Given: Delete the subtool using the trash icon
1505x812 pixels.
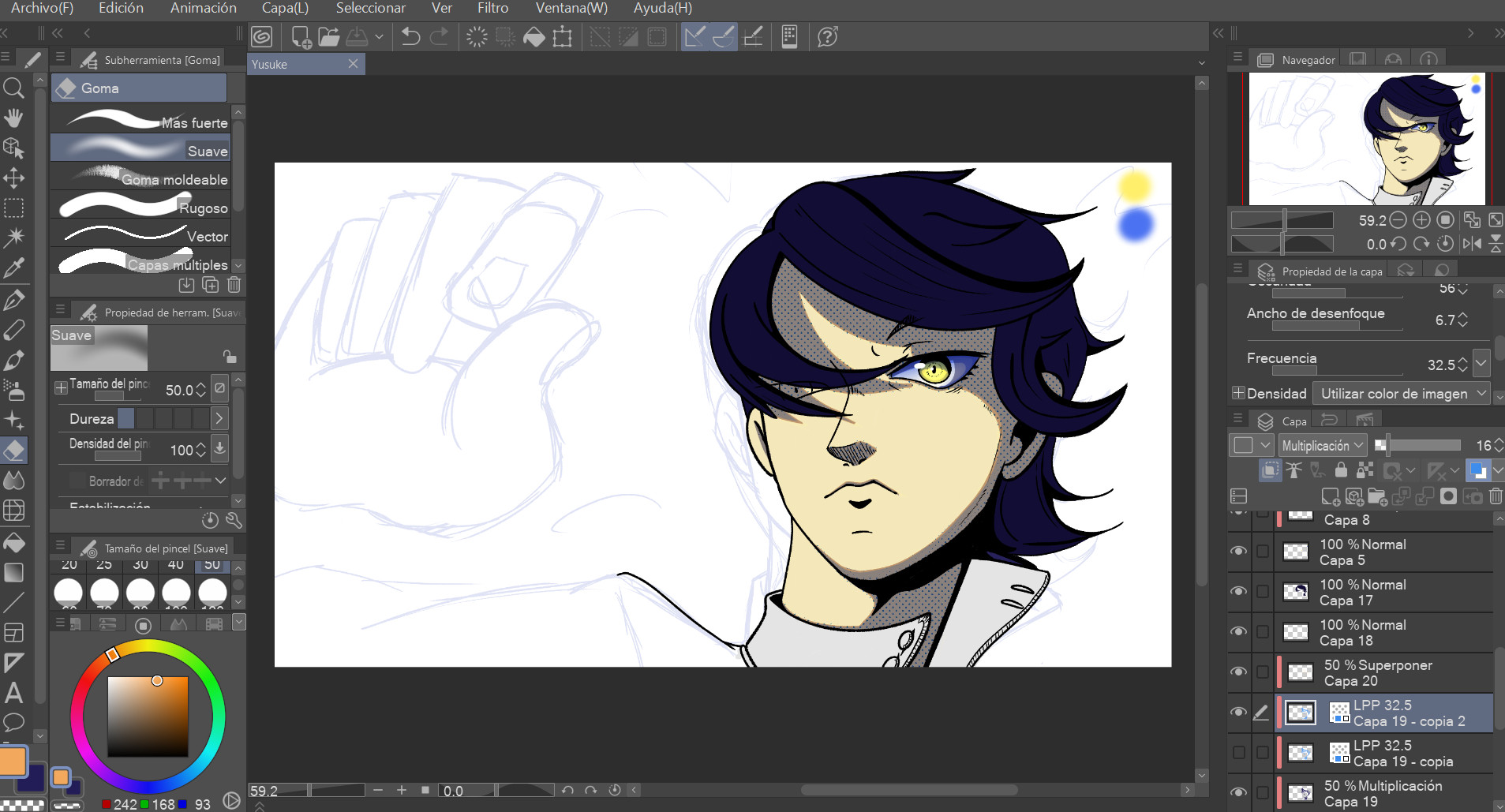Looking at the screenshot, I should coord(234,285).
